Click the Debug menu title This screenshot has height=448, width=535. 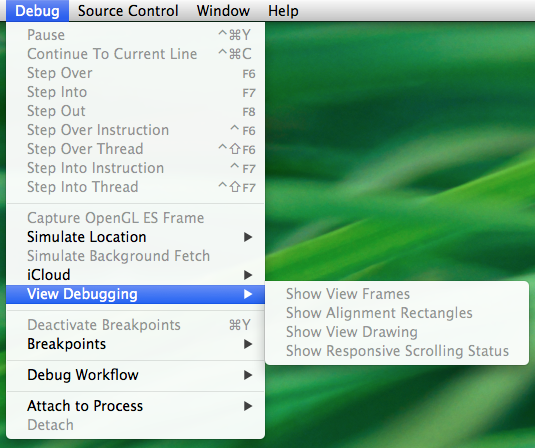click(x=38, y=11)
